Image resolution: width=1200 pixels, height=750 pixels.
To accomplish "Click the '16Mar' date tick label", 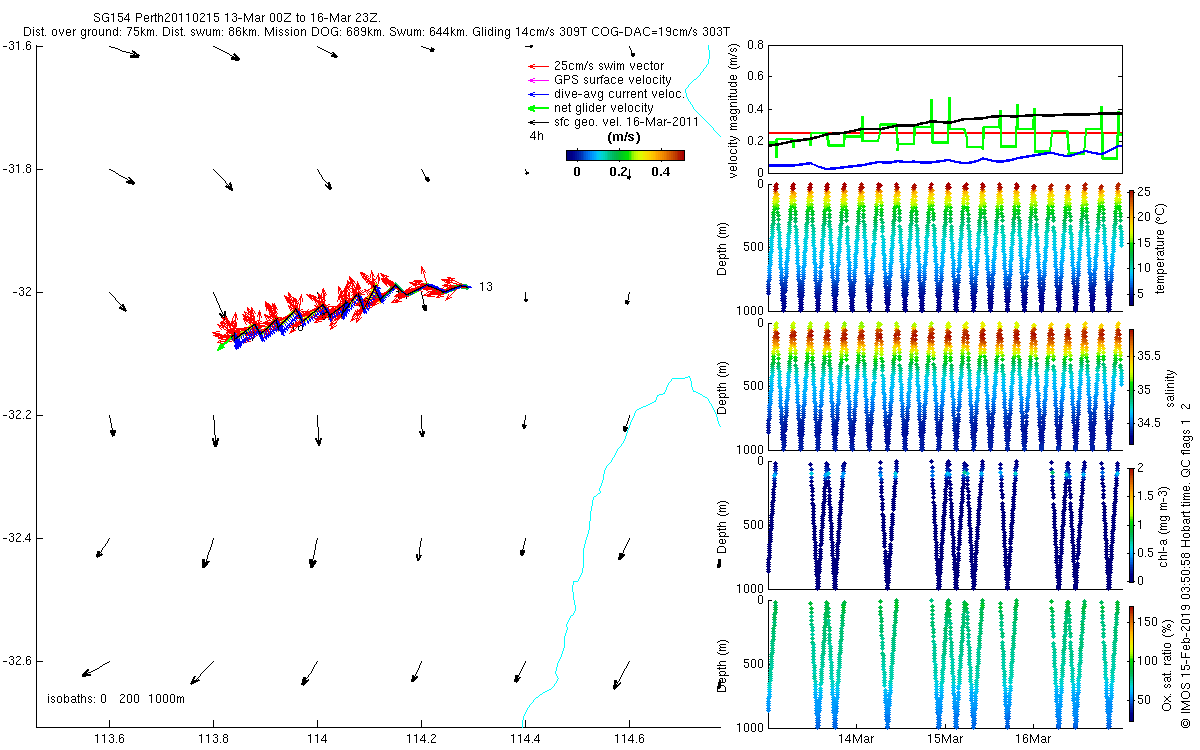I will click(x=1034, y=740).
